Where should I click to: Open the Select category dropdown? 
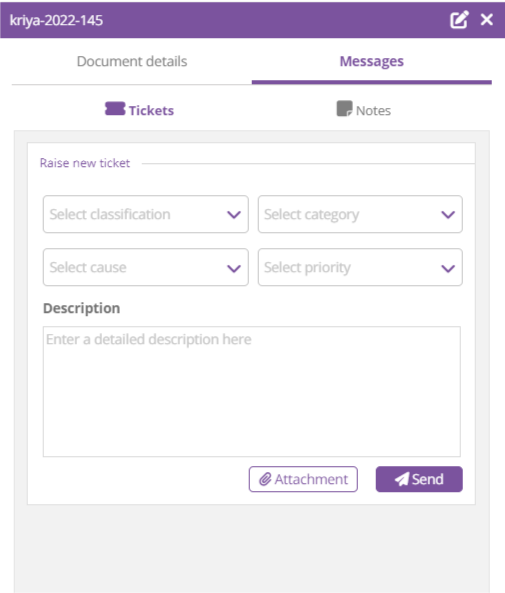coord(360,214)
